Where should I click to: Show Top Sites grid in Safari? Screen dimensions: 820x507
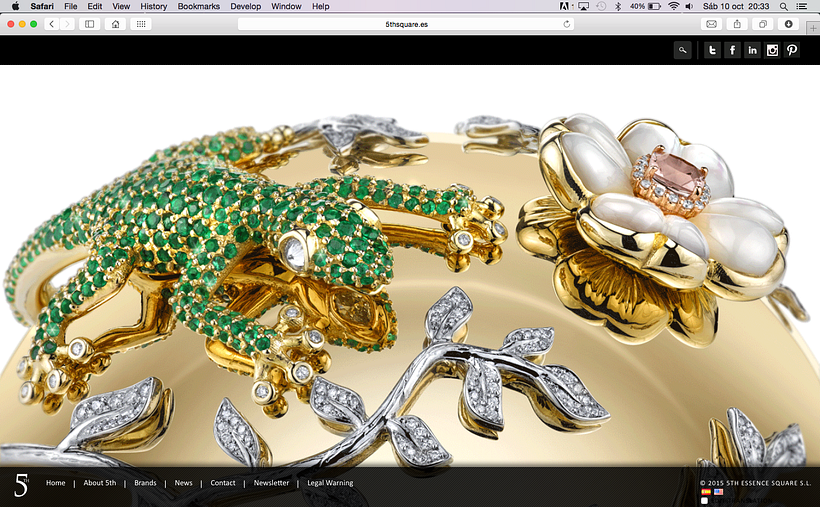coord(141,24)
